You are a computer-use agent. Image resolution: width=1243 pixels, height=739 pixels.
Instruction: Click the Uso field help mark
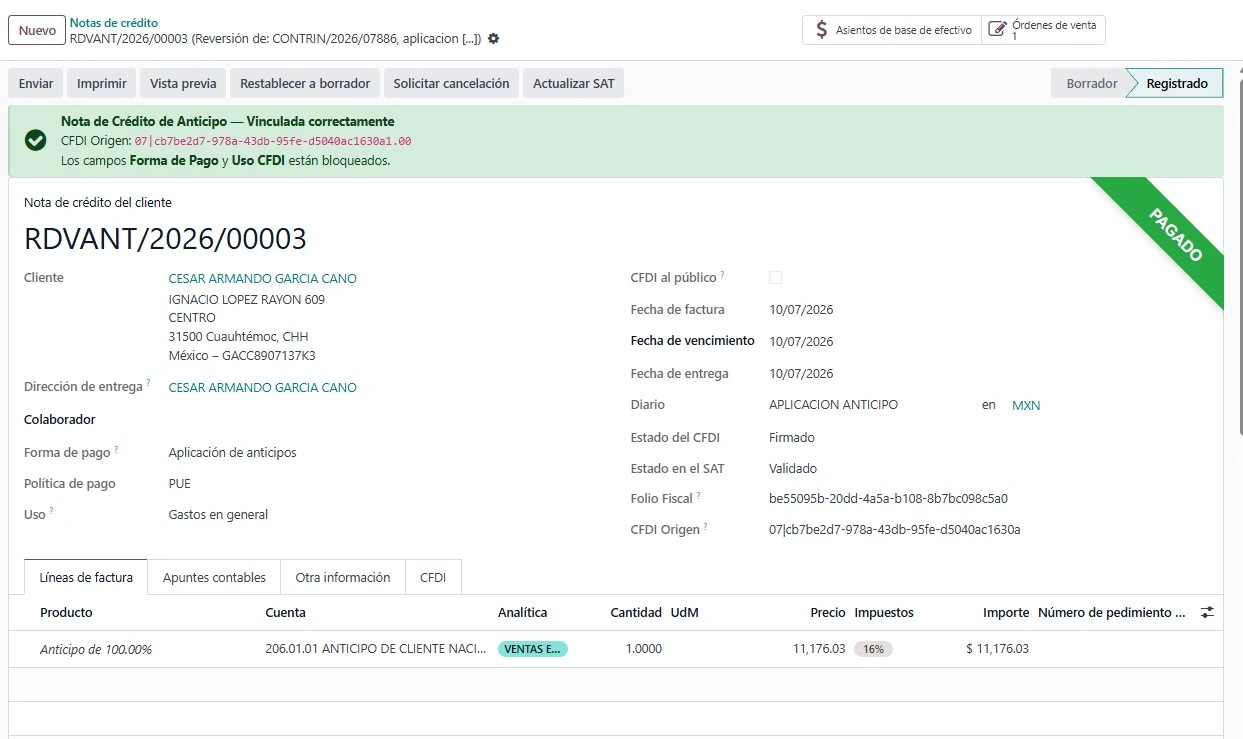tap(52, 512)
